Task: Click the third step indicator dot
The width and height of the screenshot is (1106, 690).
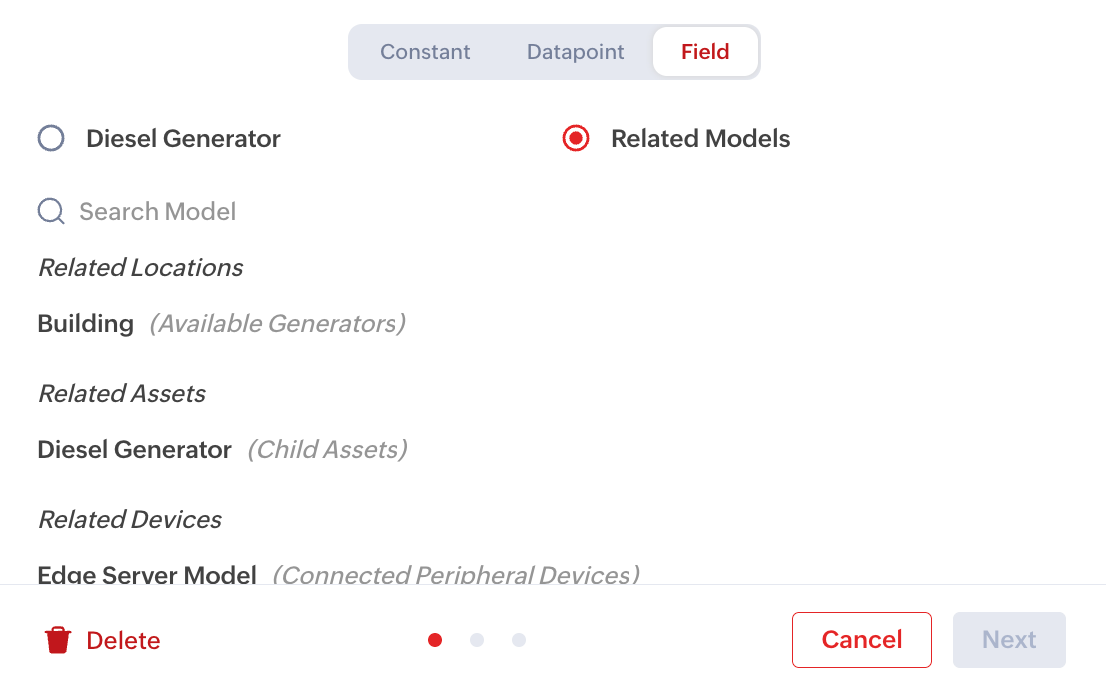Action: coord(519,640)
